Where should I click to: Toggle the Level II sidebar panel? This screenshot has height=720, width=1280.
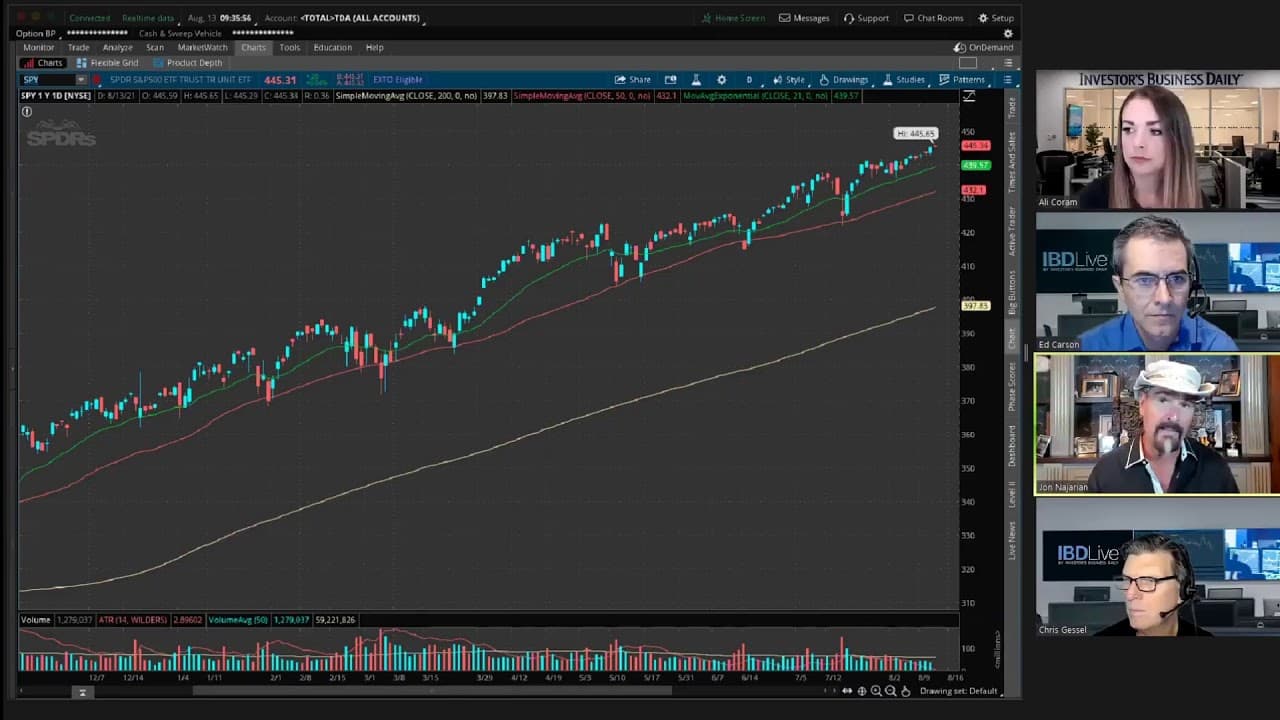click(x=1012, y=494)
